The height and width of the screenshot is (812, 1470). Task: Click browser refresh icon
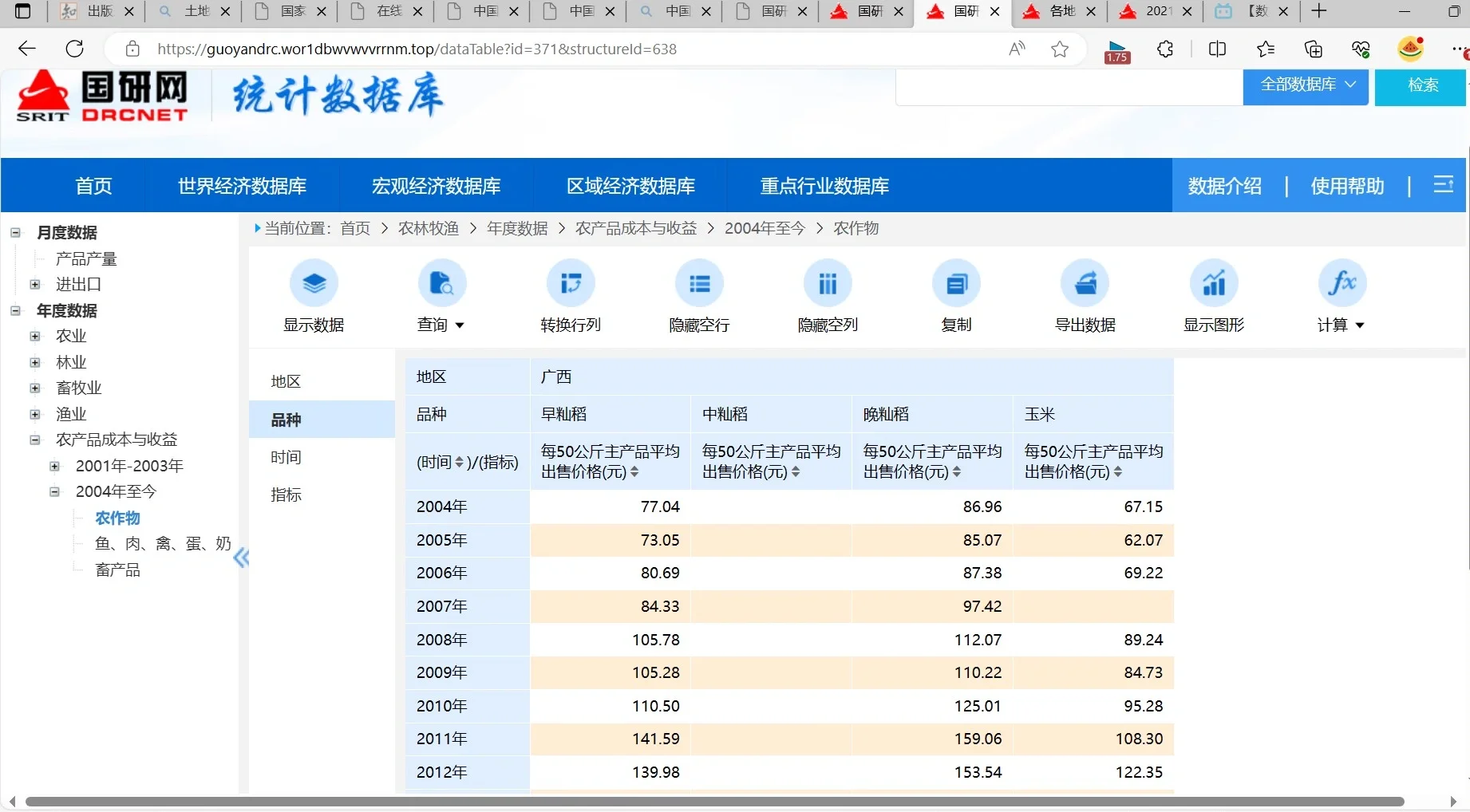(x=75, y=49)
